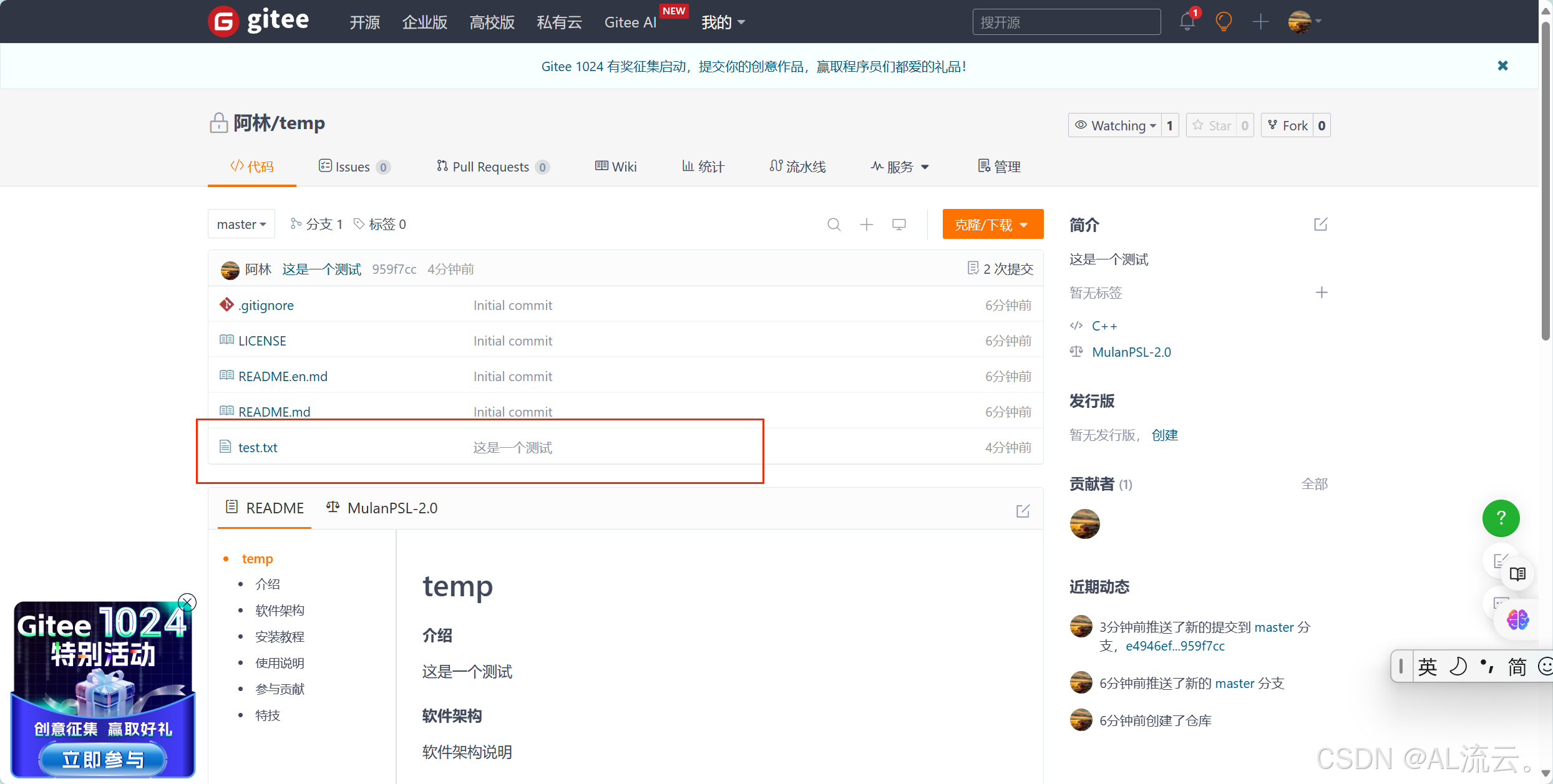Viewport: 1553px width, 784px height.
Task: Click the plus icon to add file
Action: tap(866, 225)
